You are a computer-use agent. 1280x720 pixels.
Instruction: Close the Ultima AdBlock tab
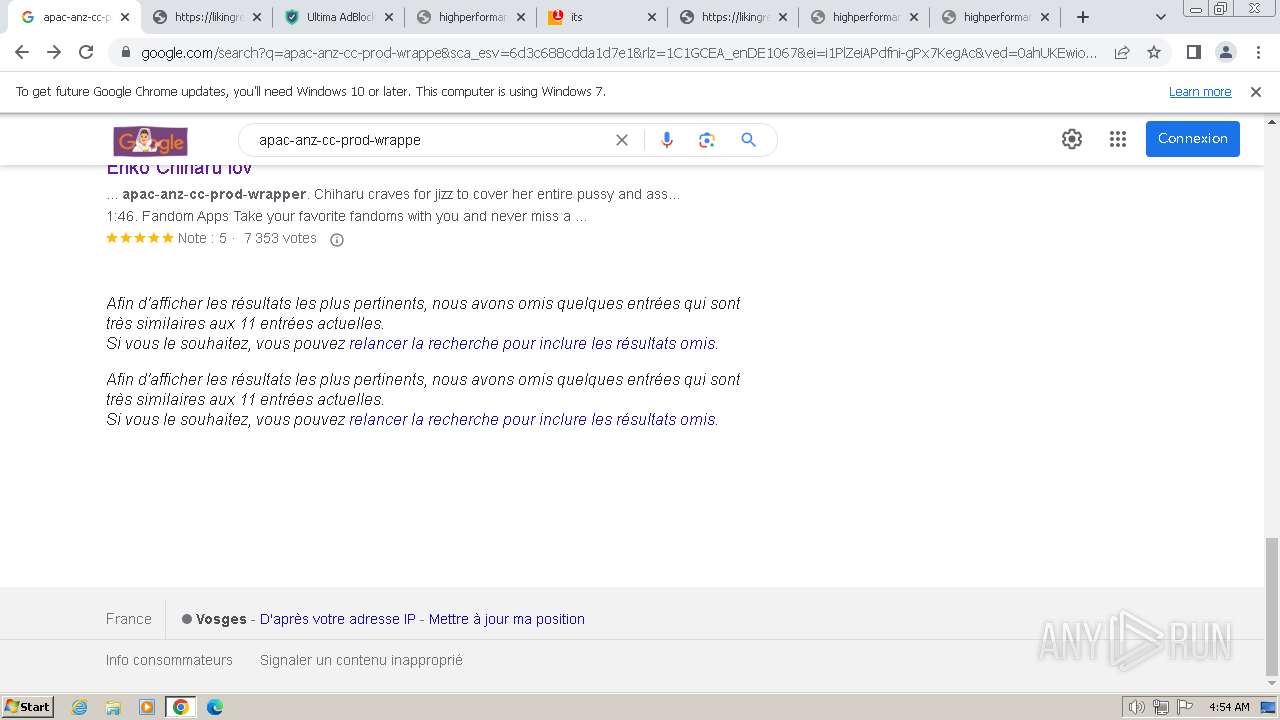click(388, 17)
